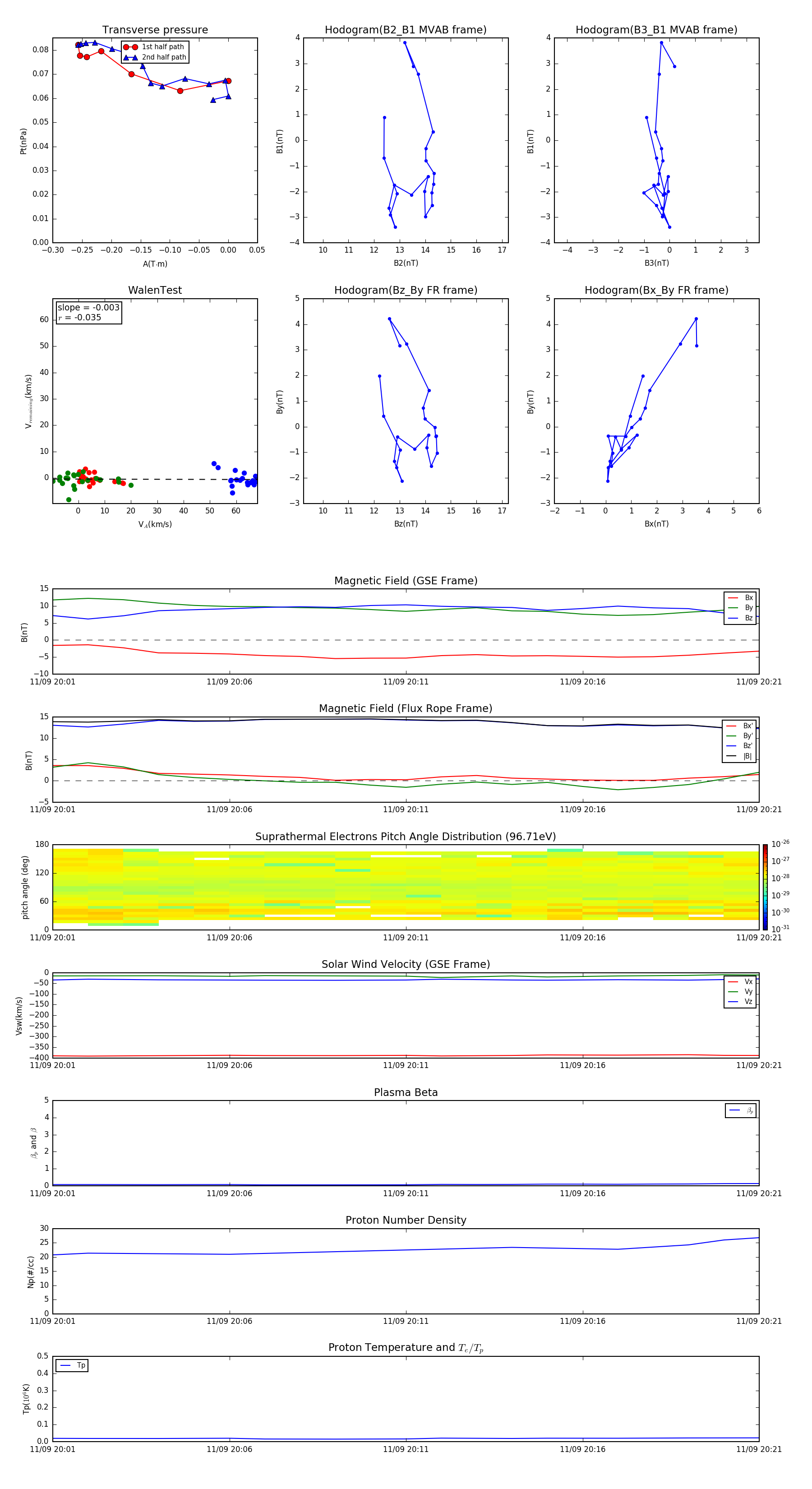This screenshot has height=1489, width=812.
Task: Click the 'By(nT)' axis label of Bx_By hodogram
Action: point(531,401)
